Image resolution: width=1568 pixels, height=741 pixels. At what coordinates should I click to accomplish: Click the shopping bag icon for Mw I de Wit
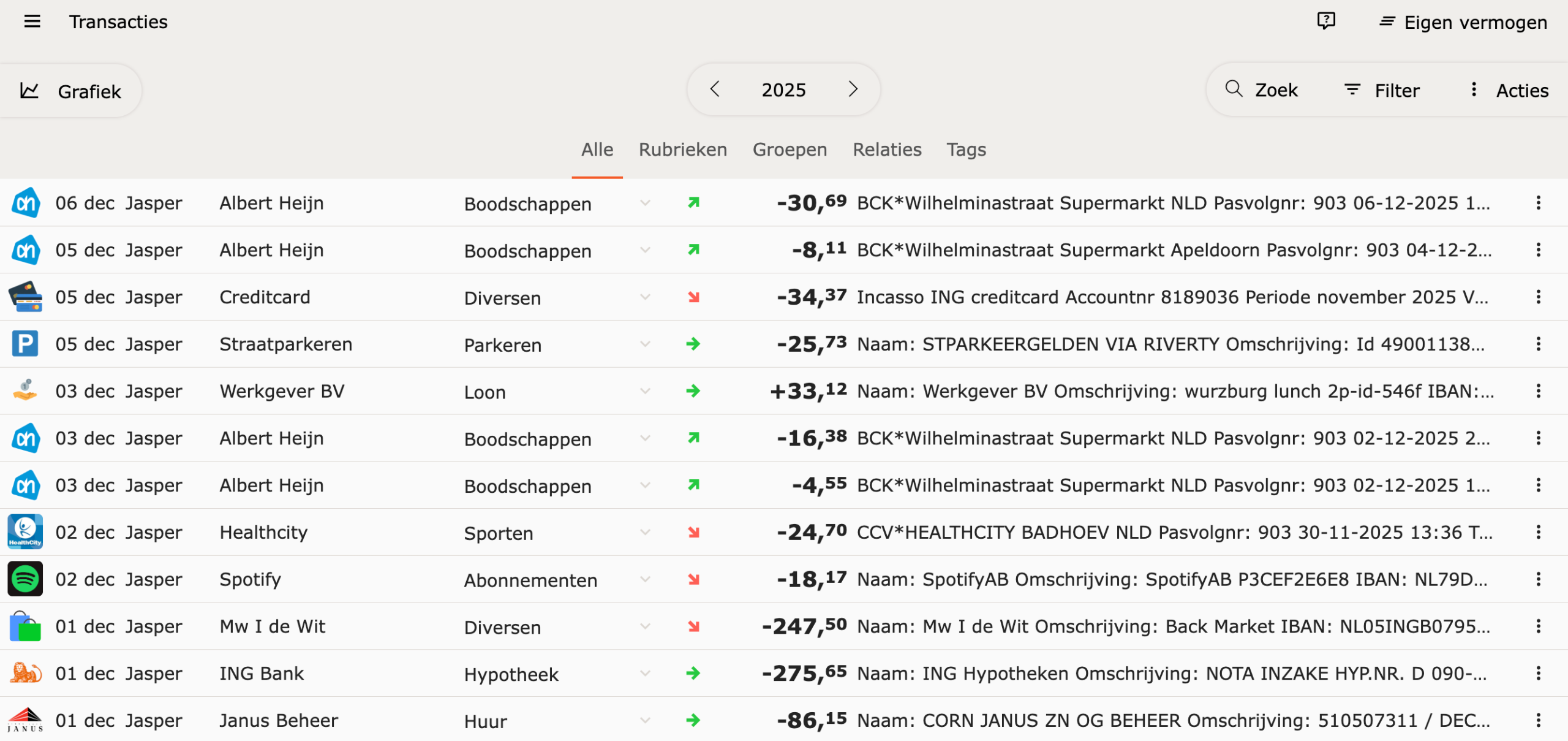point(26,626)
